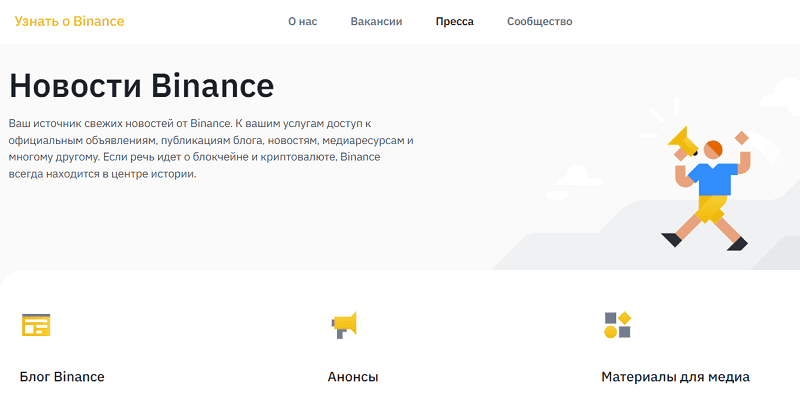
Task: Click the running man megaphone illustration
Action: (x=707, y=189)
